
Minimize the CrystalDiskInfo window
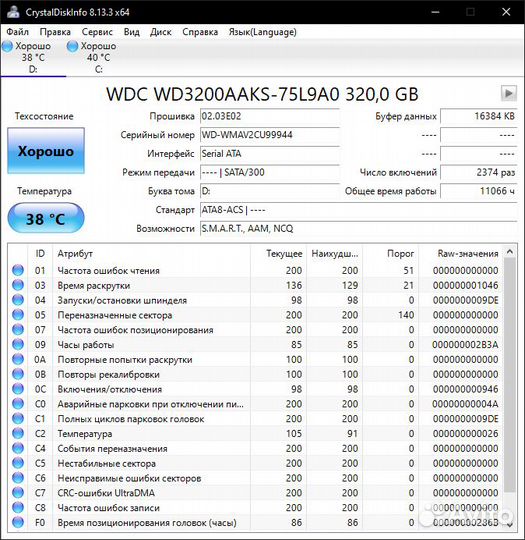pos(435,12)
